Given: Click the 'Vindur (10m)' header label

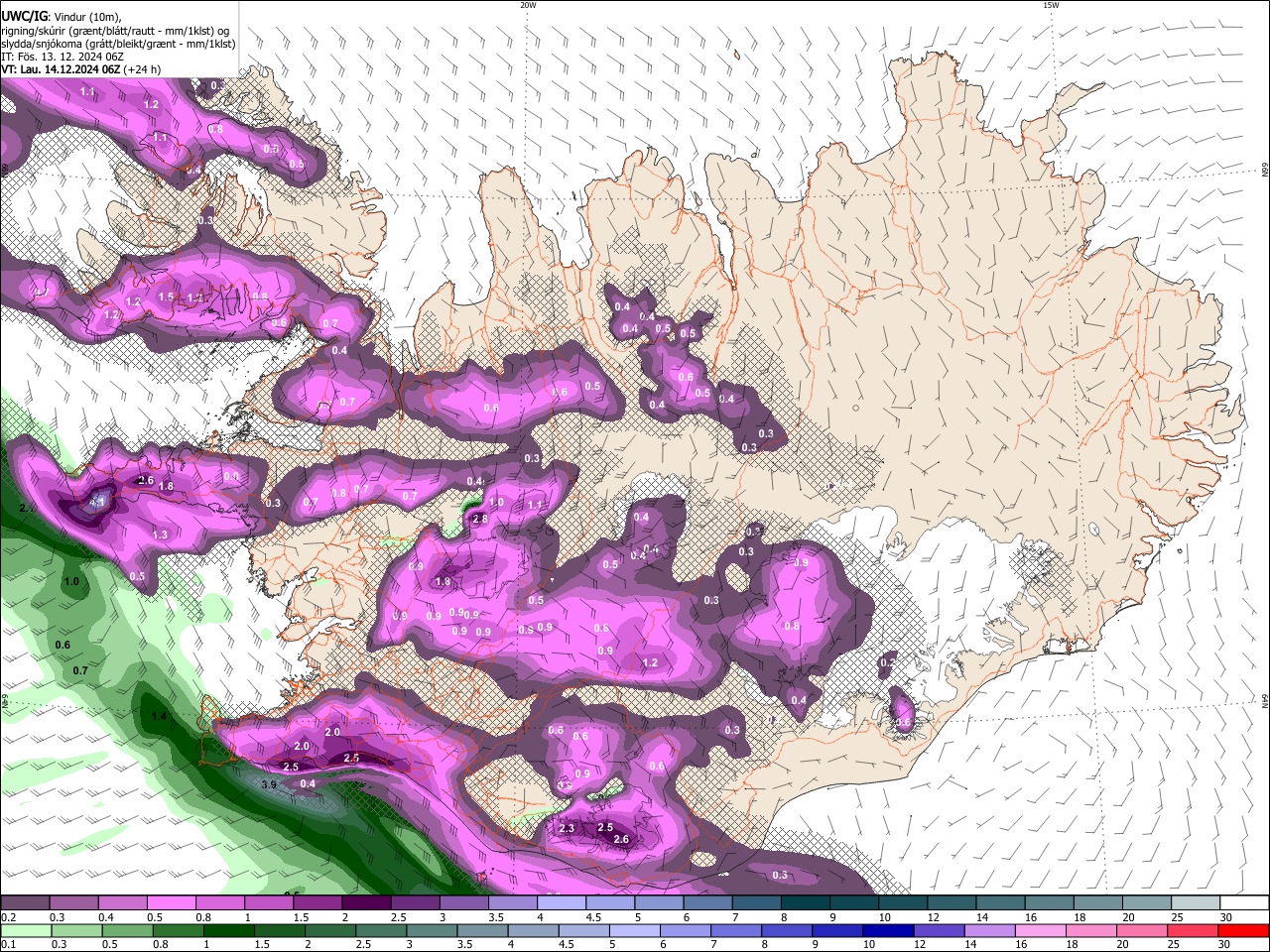Looking at the screenshot, I should [x=86, y=17].
